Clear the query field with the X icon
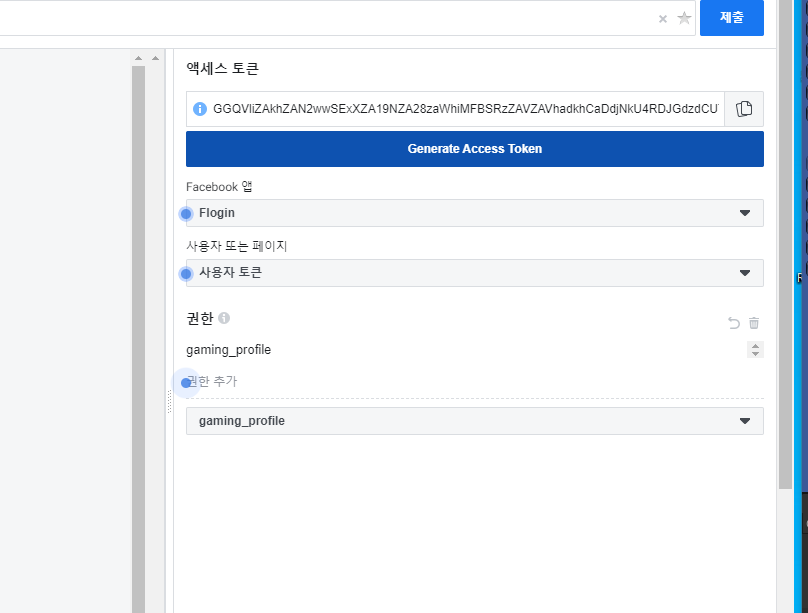This screenshot has height=613, width=808. [663, 19]
